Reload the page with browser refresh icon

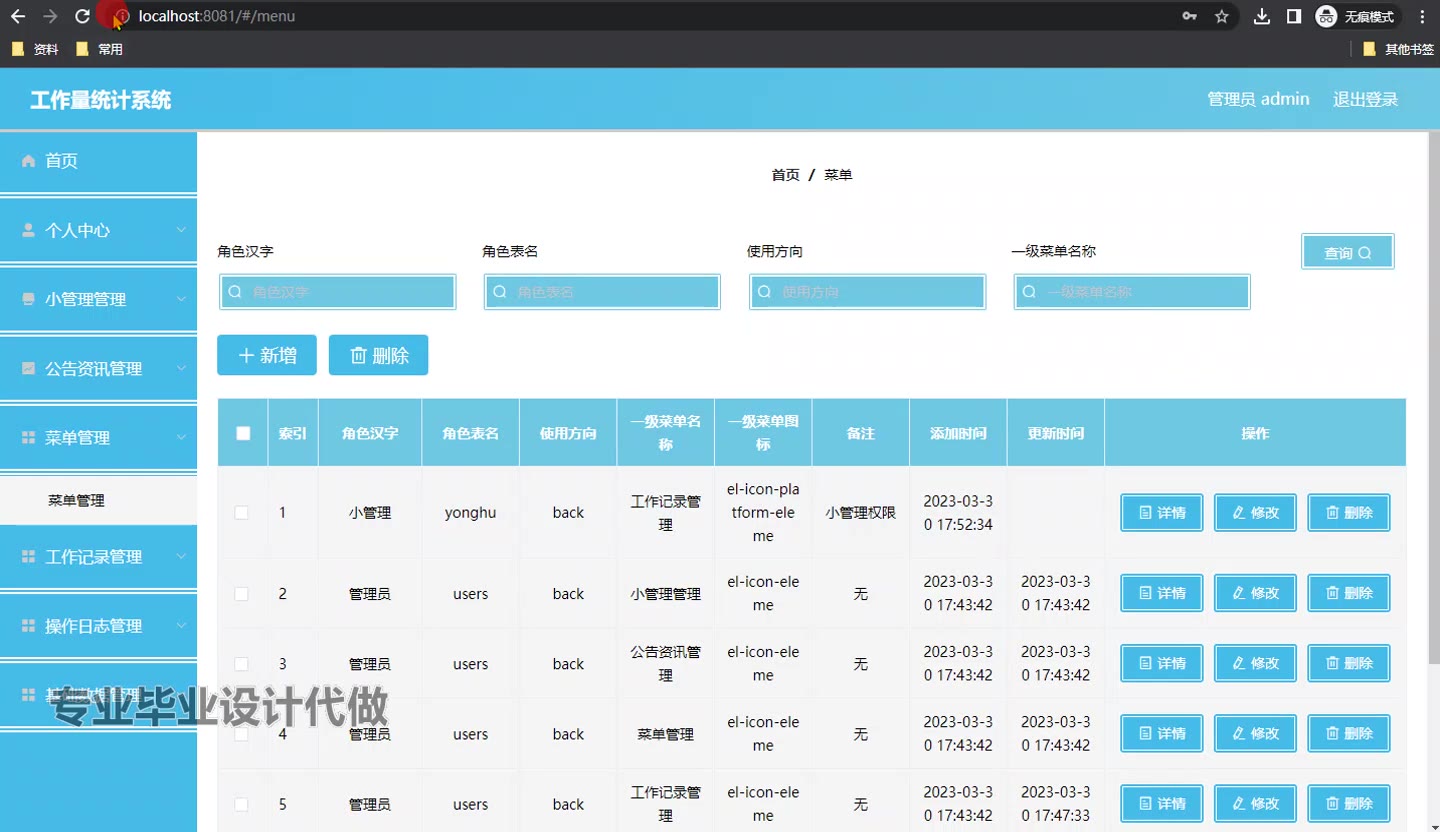pos(82,16)
